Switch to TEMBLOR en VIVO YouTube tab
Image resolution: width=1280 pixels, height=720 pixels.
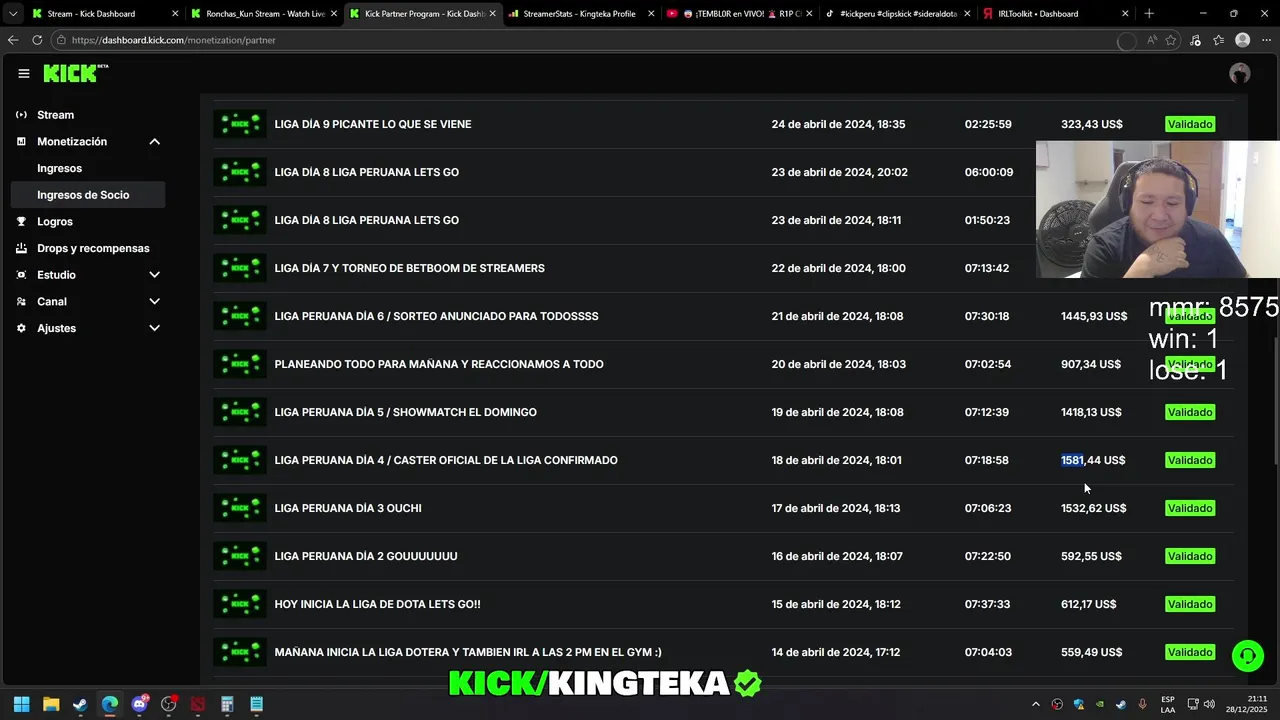pos(739,14)
